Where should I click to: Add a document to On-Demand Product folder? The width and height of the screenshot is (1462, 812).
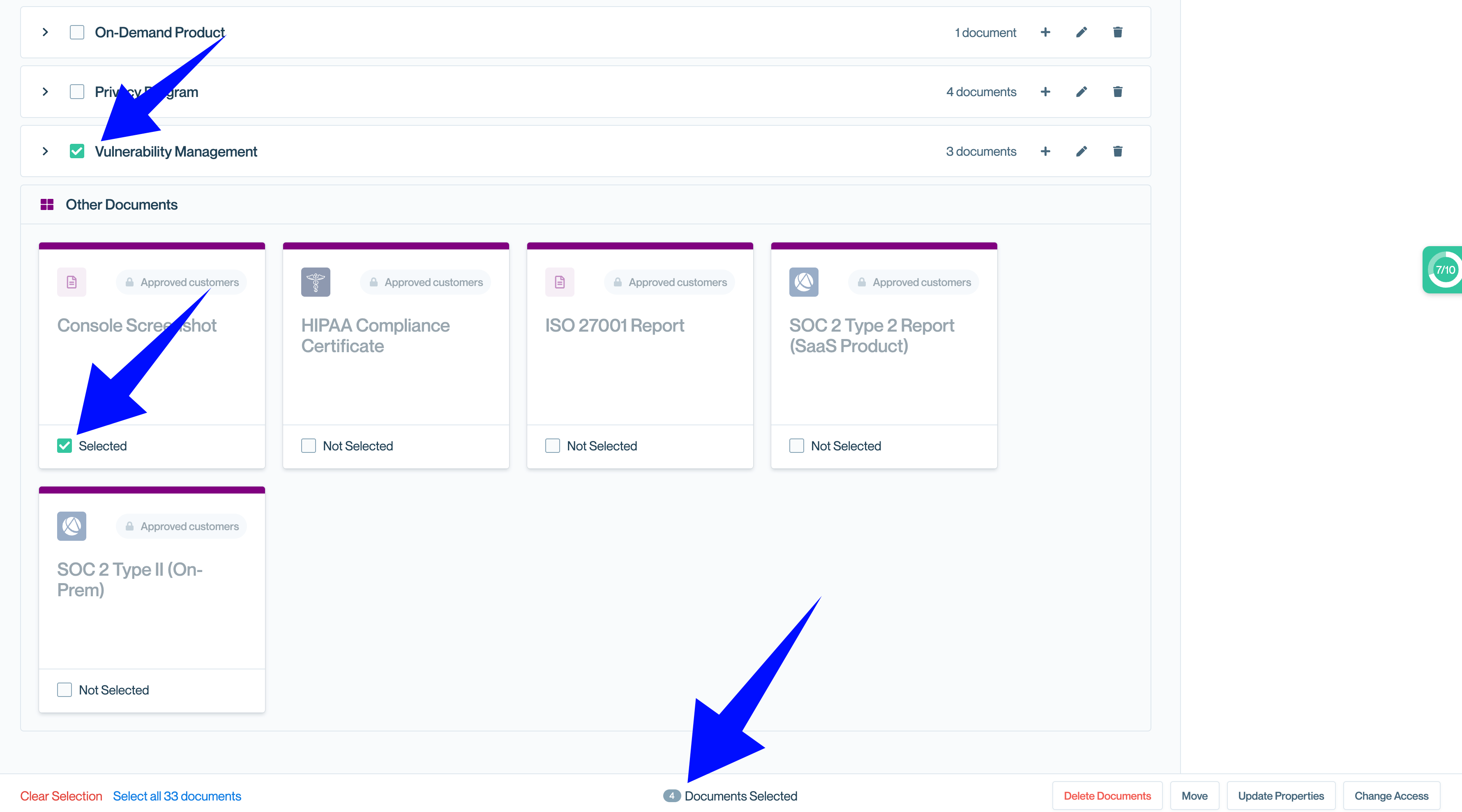pyautogui.click(x=1045, y=32)
